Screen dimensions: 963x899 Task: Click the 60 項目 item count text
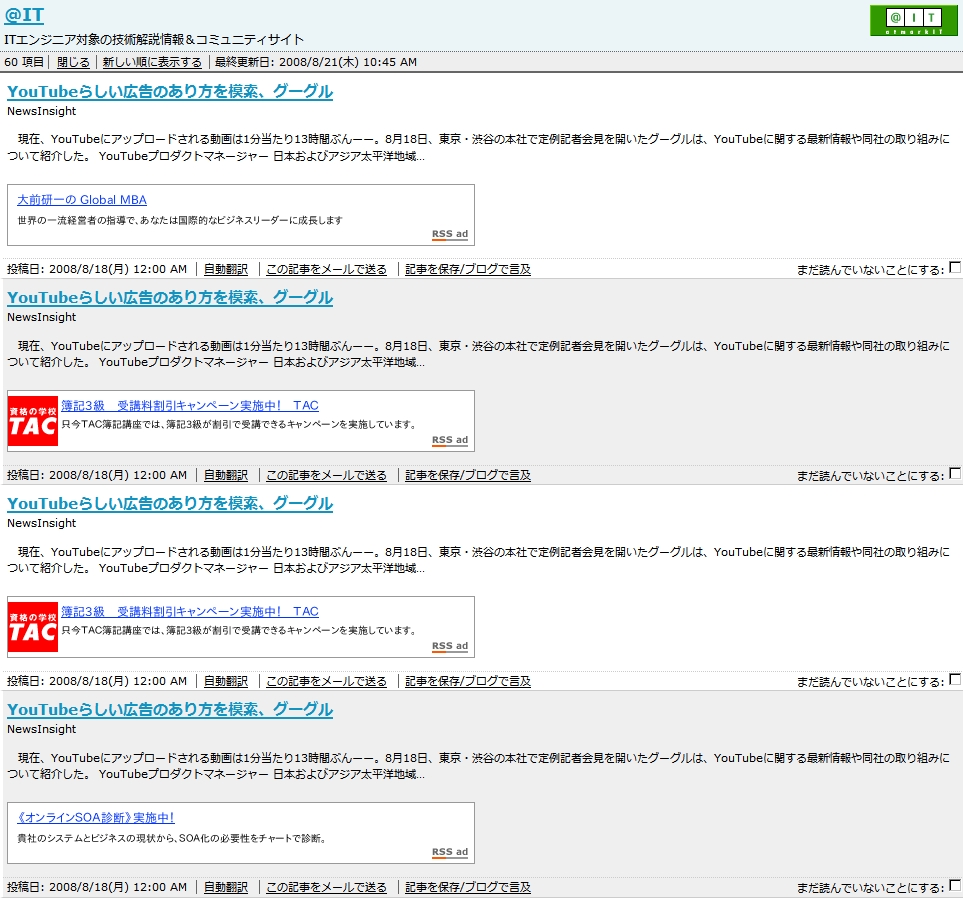[24, 62]
